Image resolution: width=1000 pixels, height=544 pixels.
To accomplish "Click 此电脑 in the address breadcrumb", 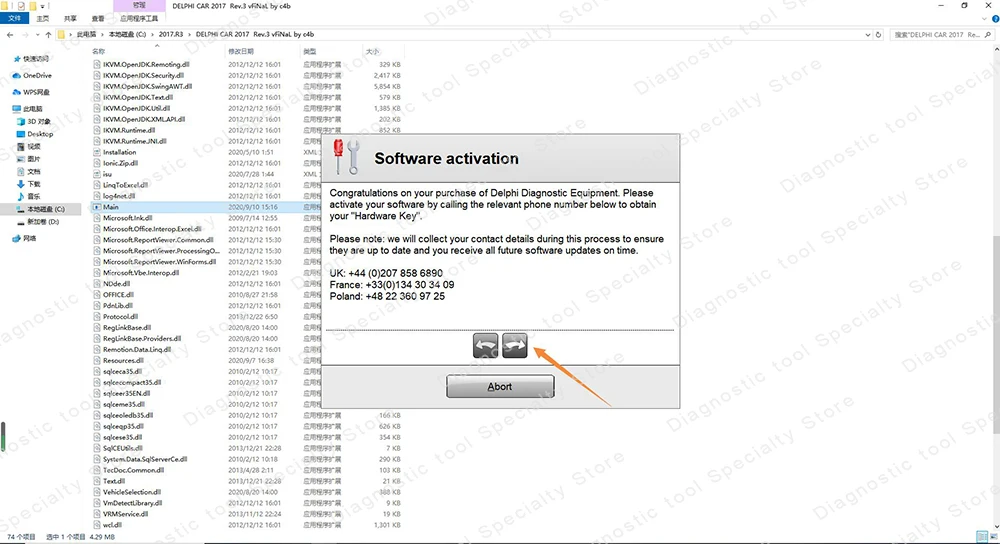I will [x=86, y=34].
